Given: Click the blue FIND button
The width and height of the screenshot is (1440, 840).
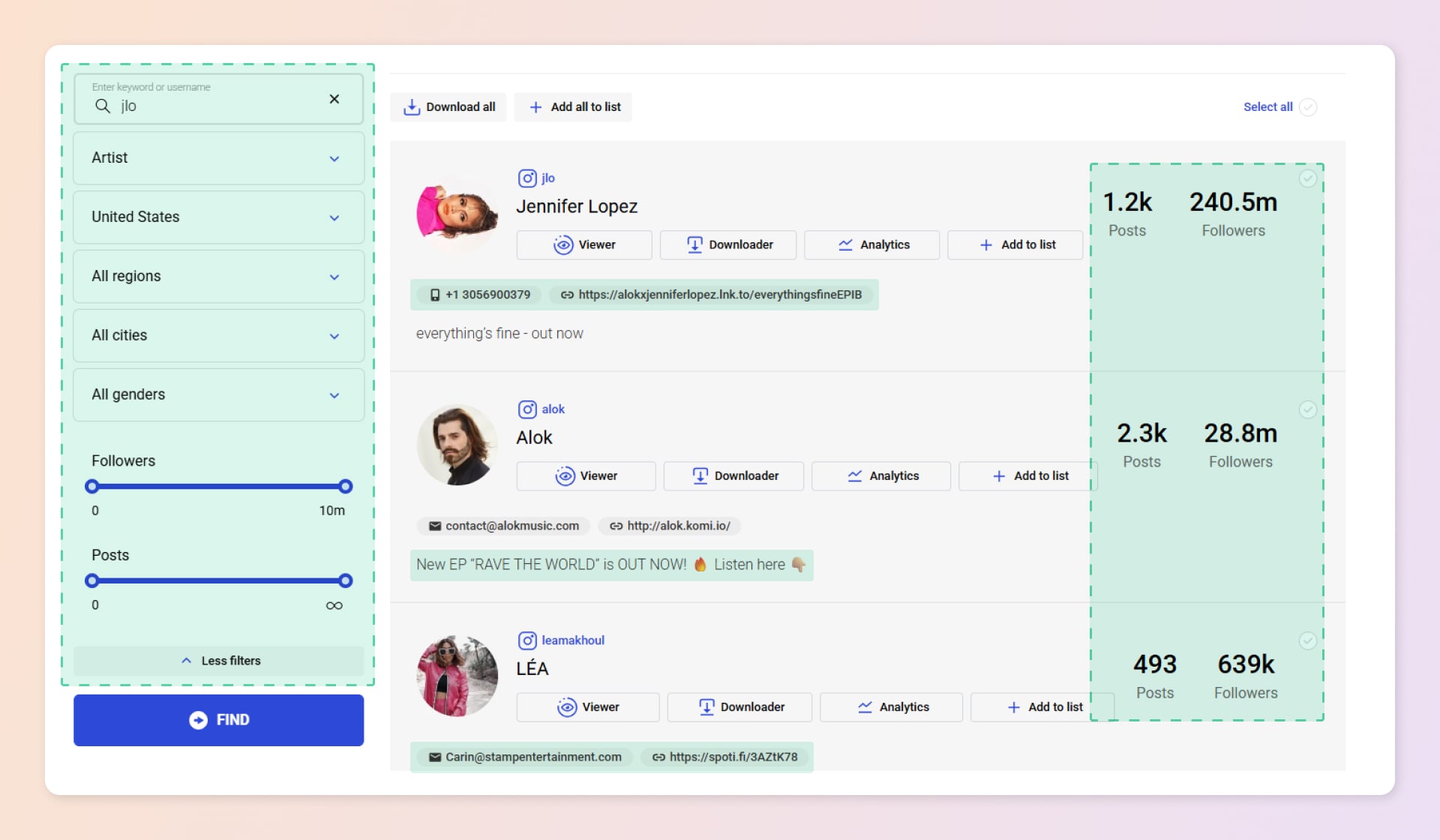Looking at the screenshot, I should pyautogui.click(x=218, y=720).
